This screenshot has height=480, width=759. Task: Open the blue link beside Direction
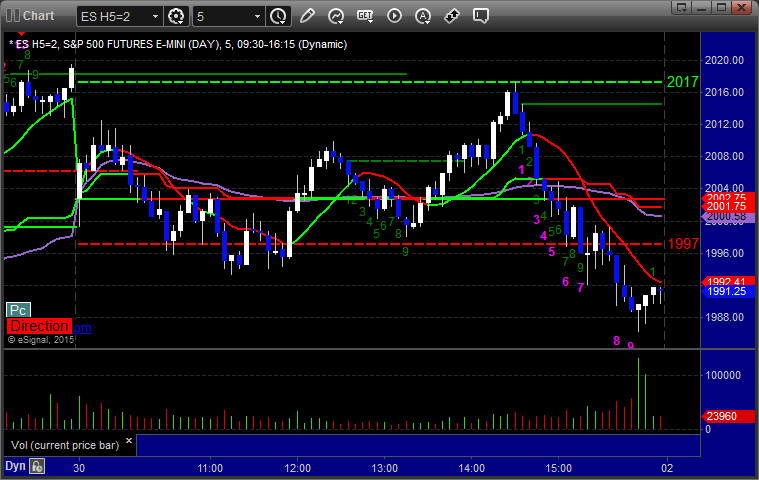tap(82, 328)
